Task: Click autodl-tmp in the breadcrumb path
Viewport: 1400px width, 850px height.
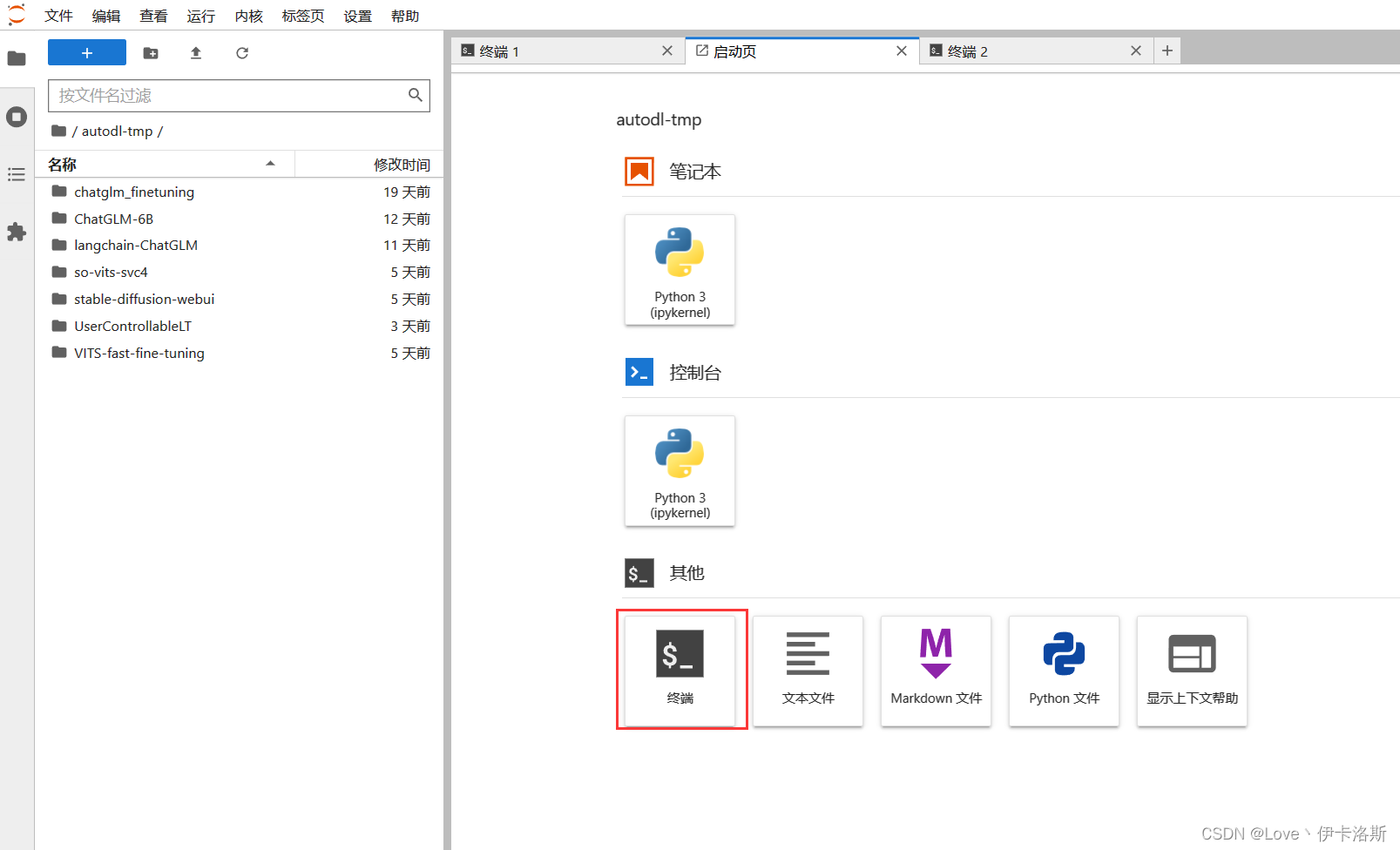Action: pyautogui.click(x=118, y=131)
